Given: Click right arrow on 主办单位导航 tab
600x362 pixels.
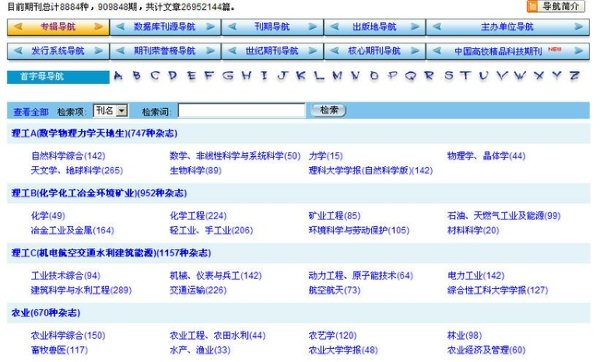Looking at the screenshot, I should (579, 27).
